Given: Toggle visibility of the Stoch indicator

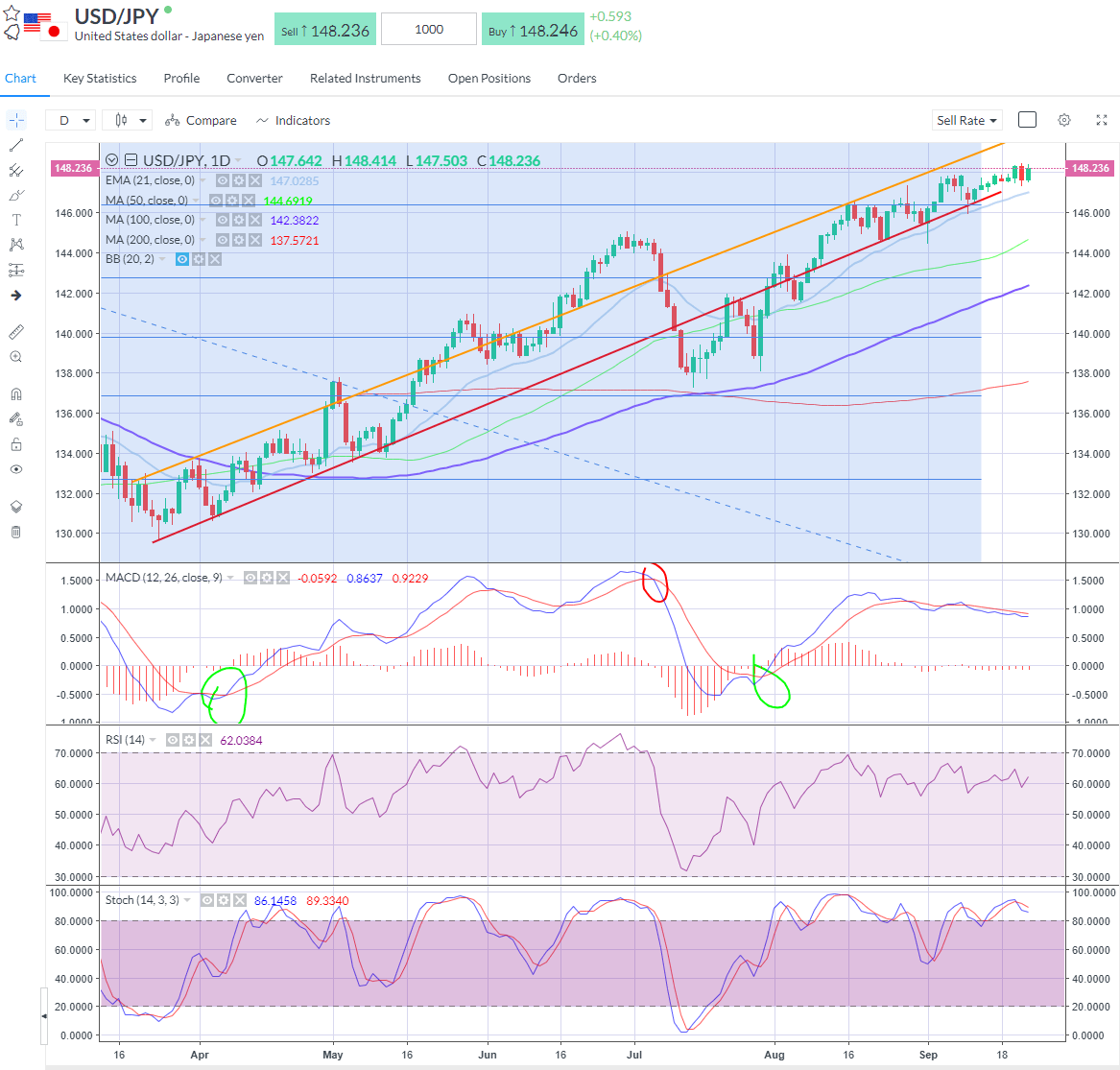Looking at the screenshot, I should coord(207,901).
